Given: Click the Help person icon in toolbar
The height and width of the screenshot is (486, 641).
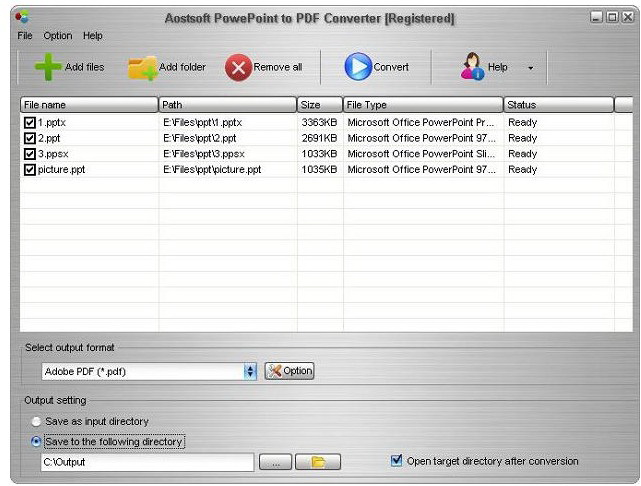Looking at the screenshot, I should [x=473, y=66].
